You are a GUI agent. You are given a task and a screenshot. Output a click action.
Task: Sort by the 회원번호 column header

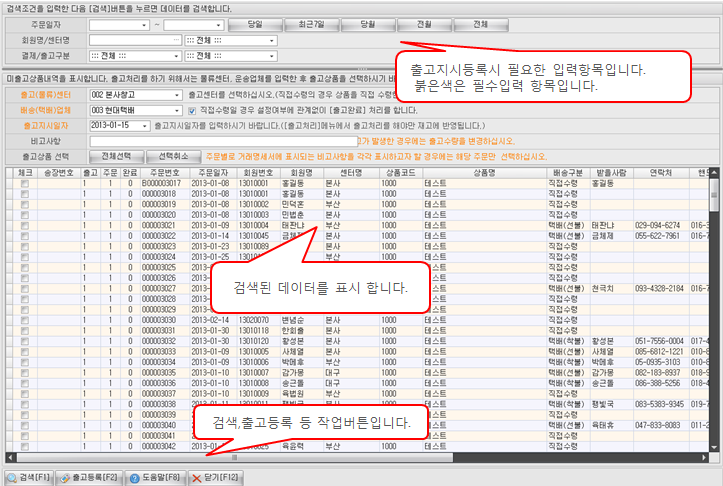(x=258, y=173)
